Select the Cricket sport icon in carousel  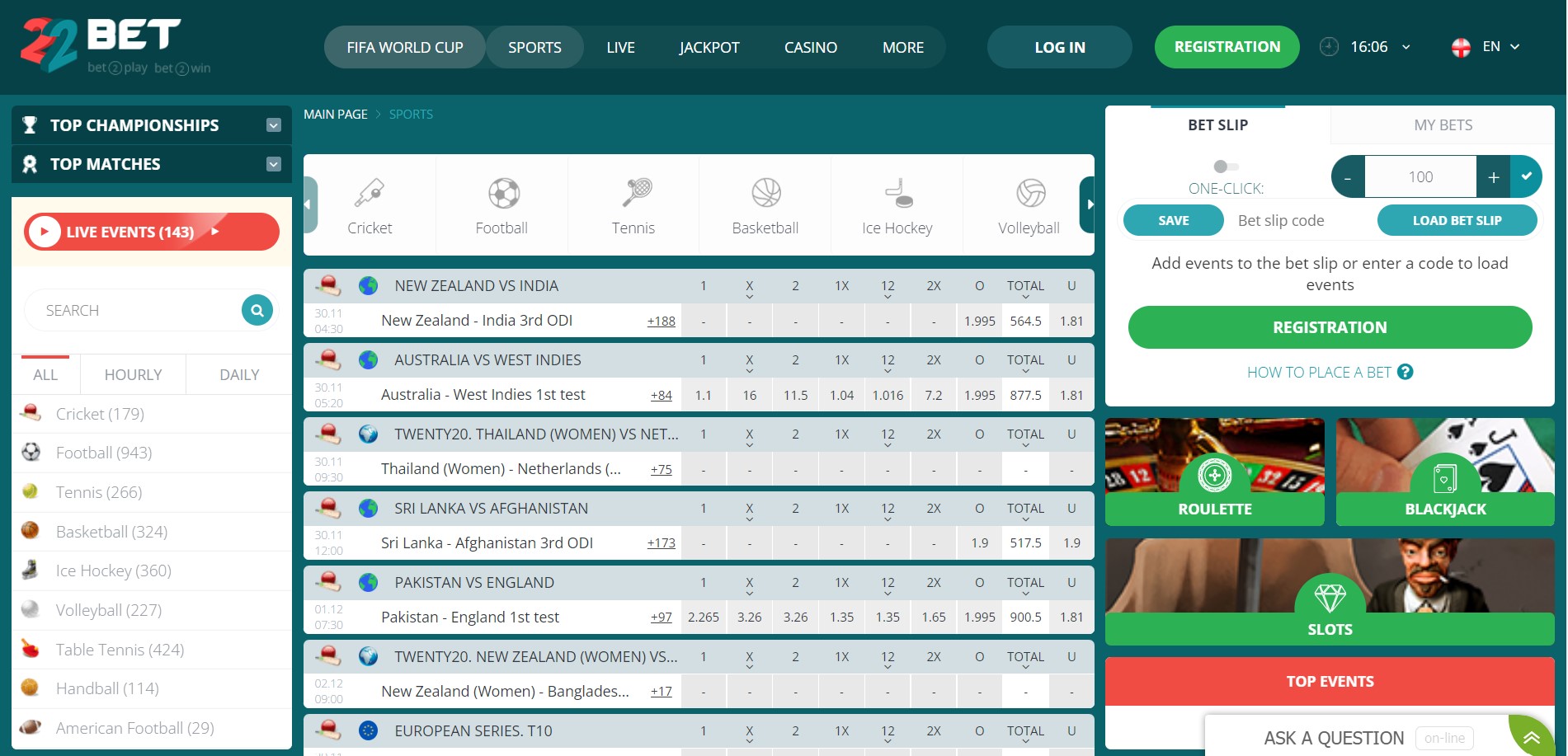pos(370,193)
